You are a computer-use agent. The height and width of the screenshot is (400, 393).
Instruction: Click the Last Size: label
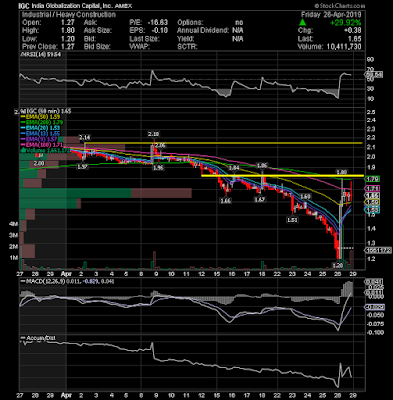[144, 39]
